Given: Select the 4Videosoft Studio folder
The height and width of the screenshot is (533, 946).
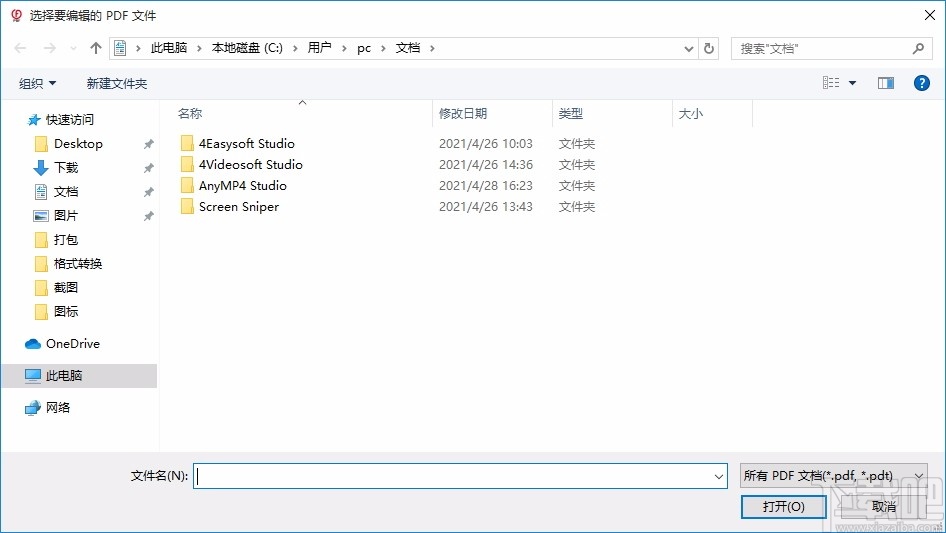Looking at the screenshot, I should (251, 165).
